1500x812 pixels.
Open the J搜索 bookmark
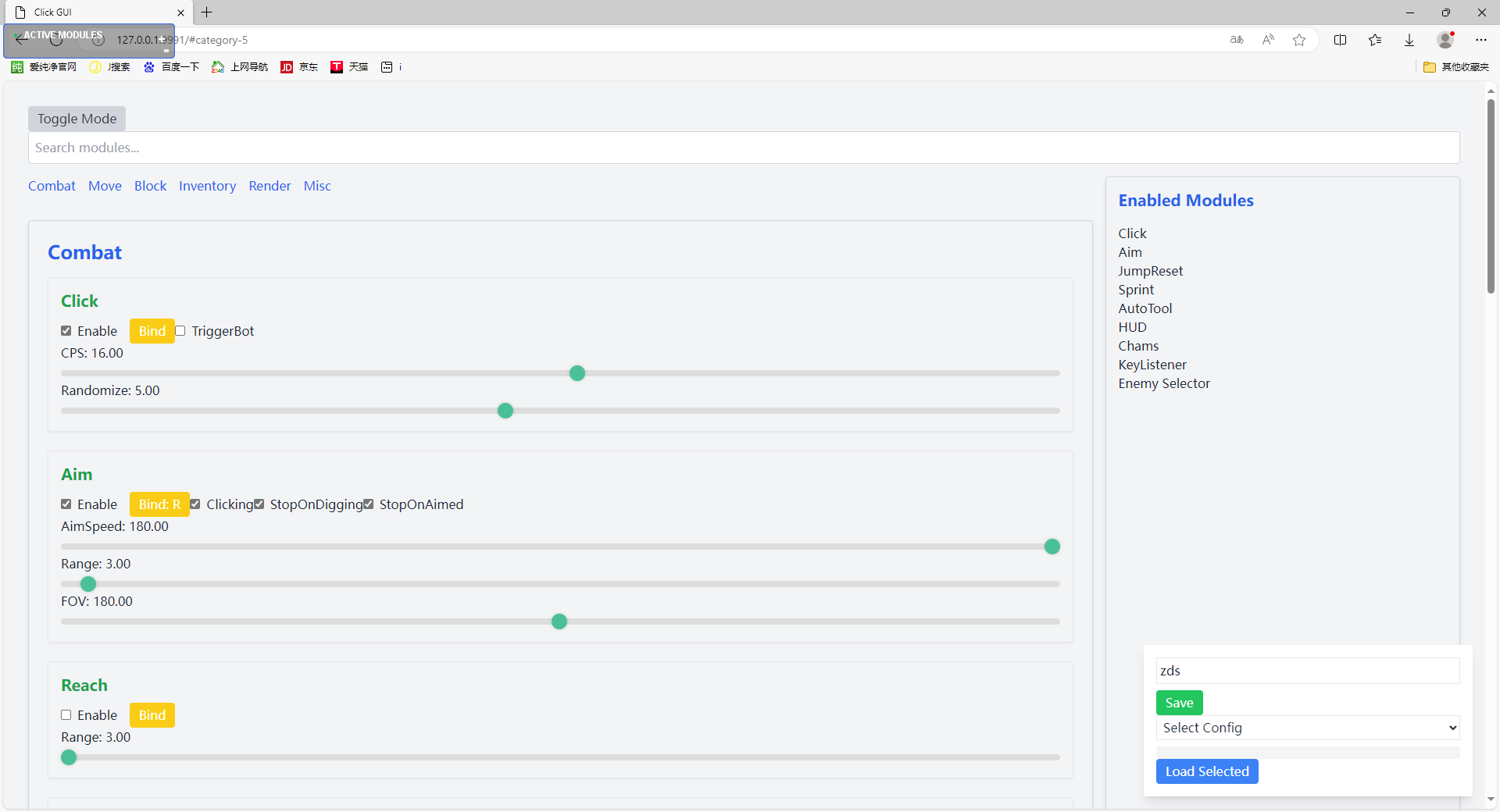(110, 67)
